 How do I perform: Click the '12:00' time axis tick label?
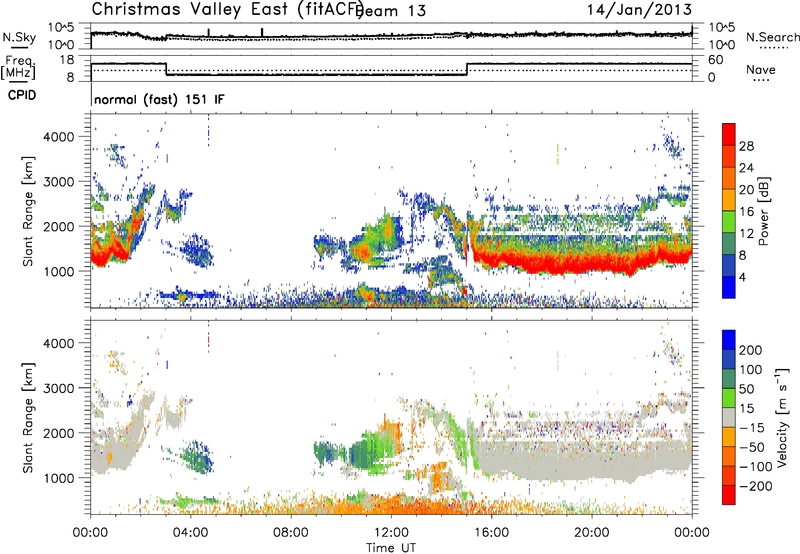pos(391,533)
